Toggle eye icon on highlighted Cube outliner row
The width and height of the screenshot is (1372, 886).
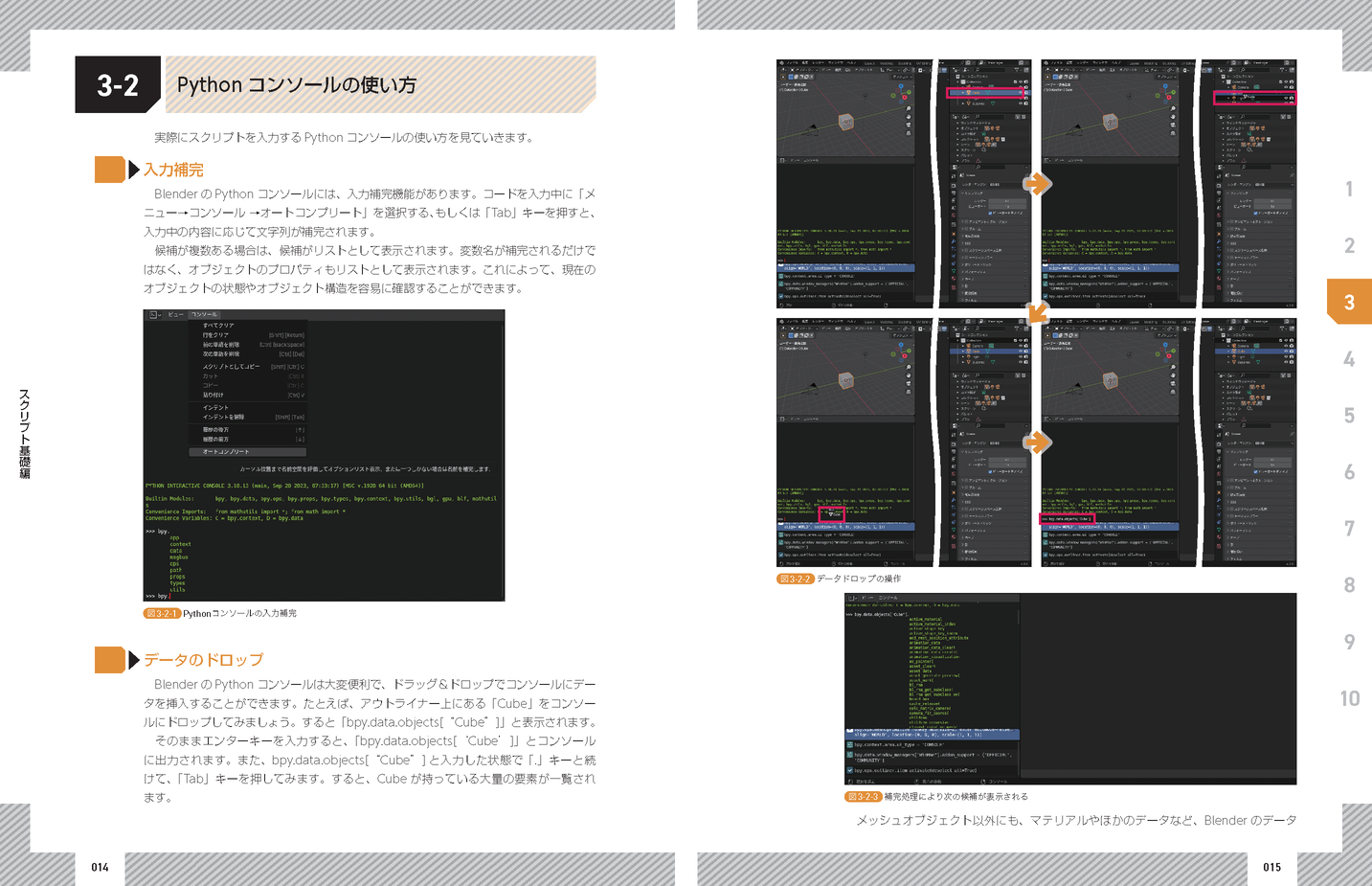tap(1020, 93)
